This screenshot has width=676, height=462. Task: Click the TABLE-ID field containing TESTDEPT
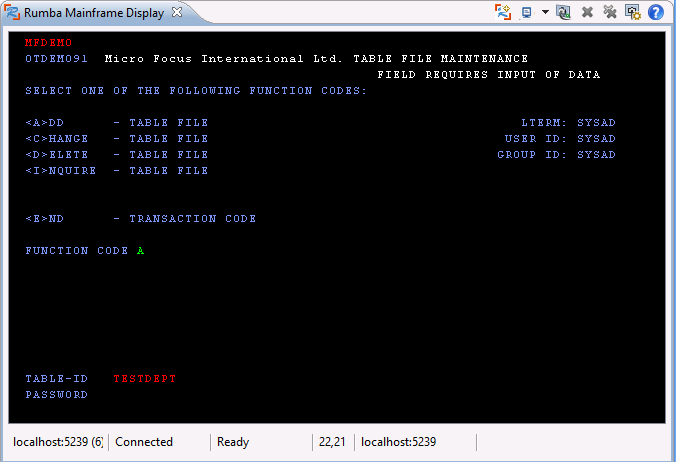coord(144,379)
